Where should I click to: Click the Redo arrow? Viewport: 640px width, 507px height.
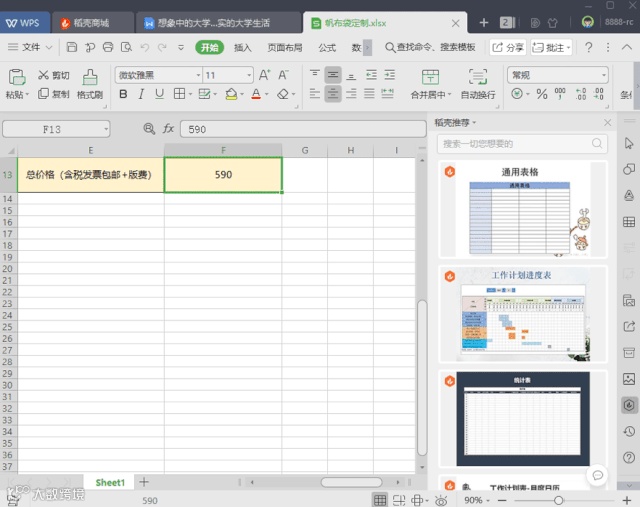click(x=162, y=47)
